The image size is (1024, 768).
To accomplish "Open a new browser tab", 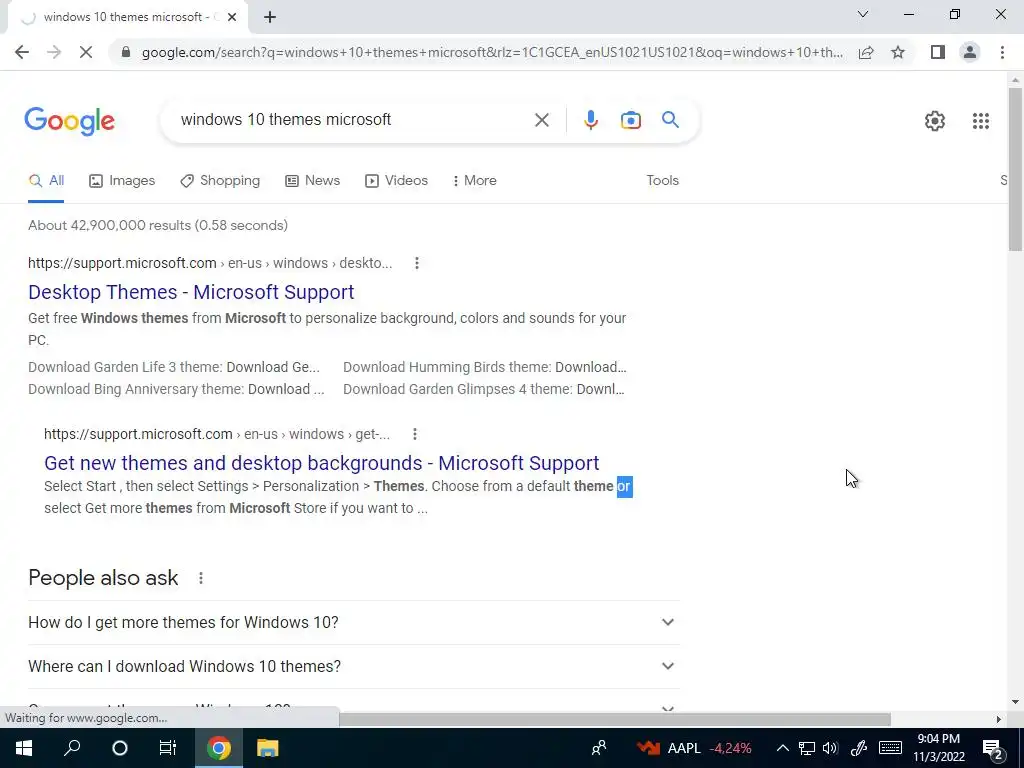I will [x=270, y=17].
